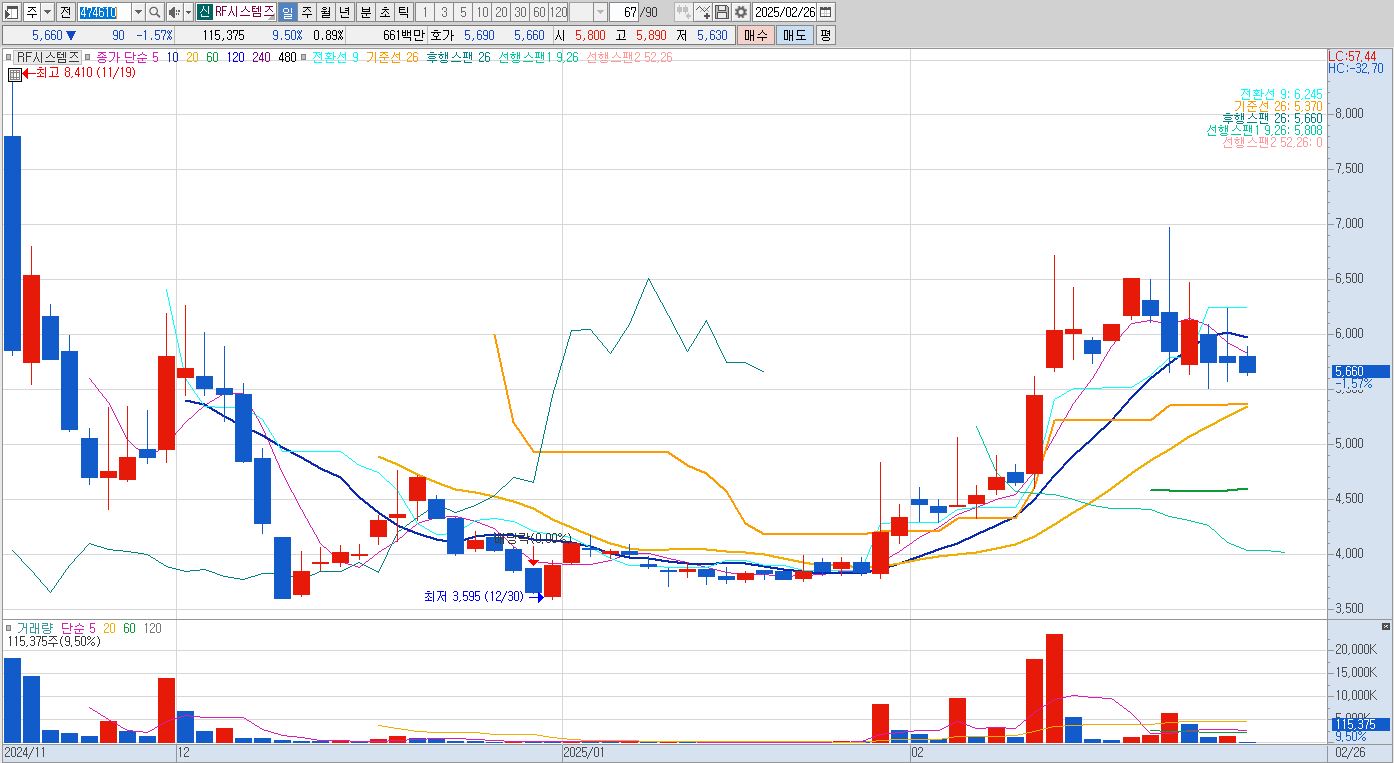Switch to the tick (틱) chart period

pos(403,12)
